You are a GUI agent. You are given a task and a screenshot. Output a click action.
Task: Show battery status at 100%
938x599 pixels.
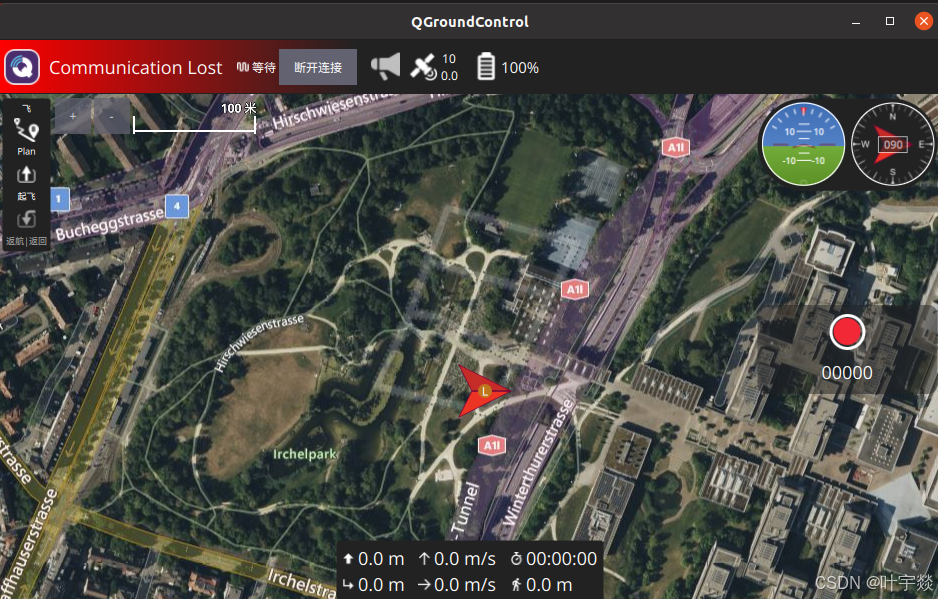pyautogui.click(x=507, y=67)
